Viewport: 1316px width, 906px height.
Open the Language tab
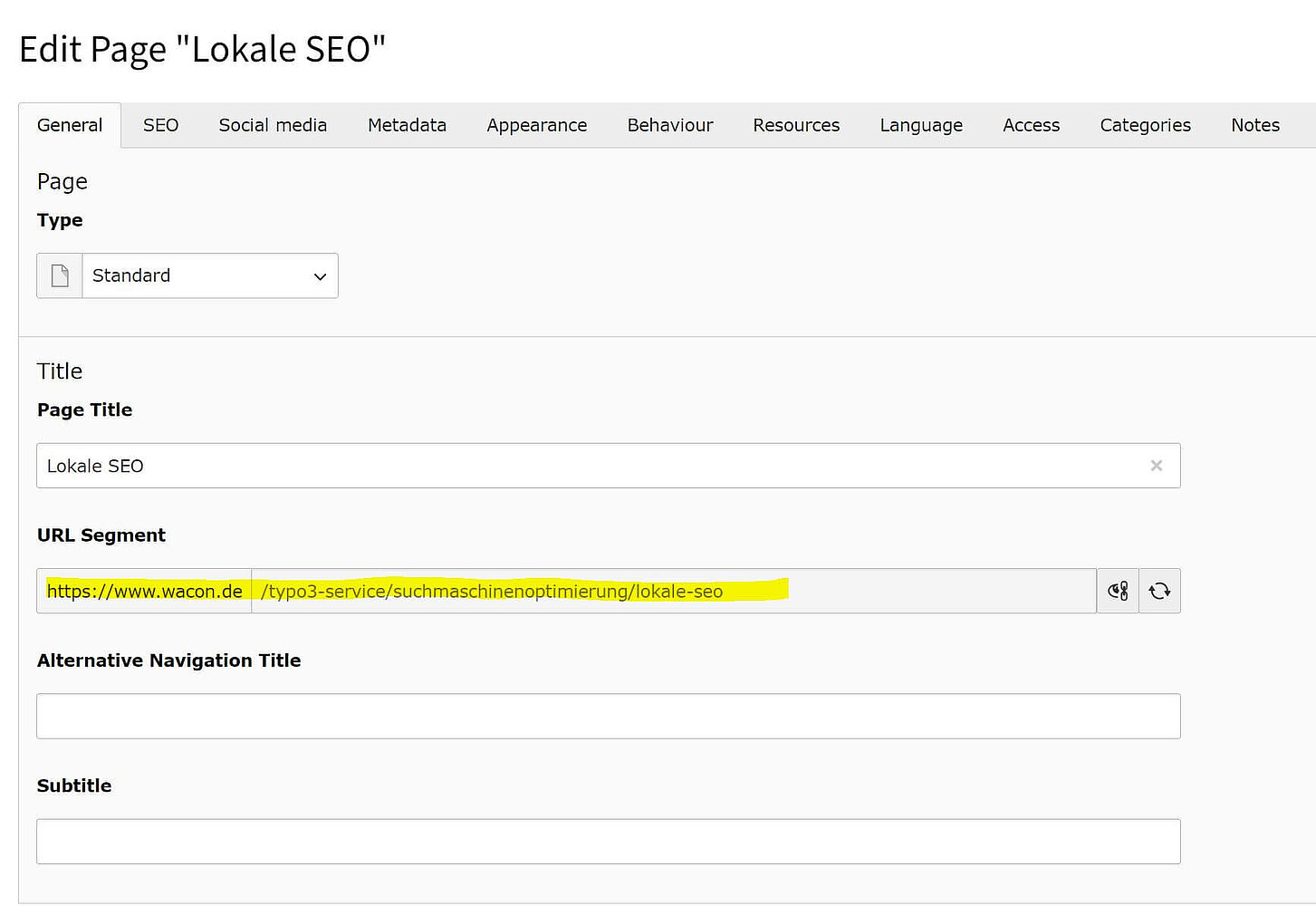coord(921,125)
